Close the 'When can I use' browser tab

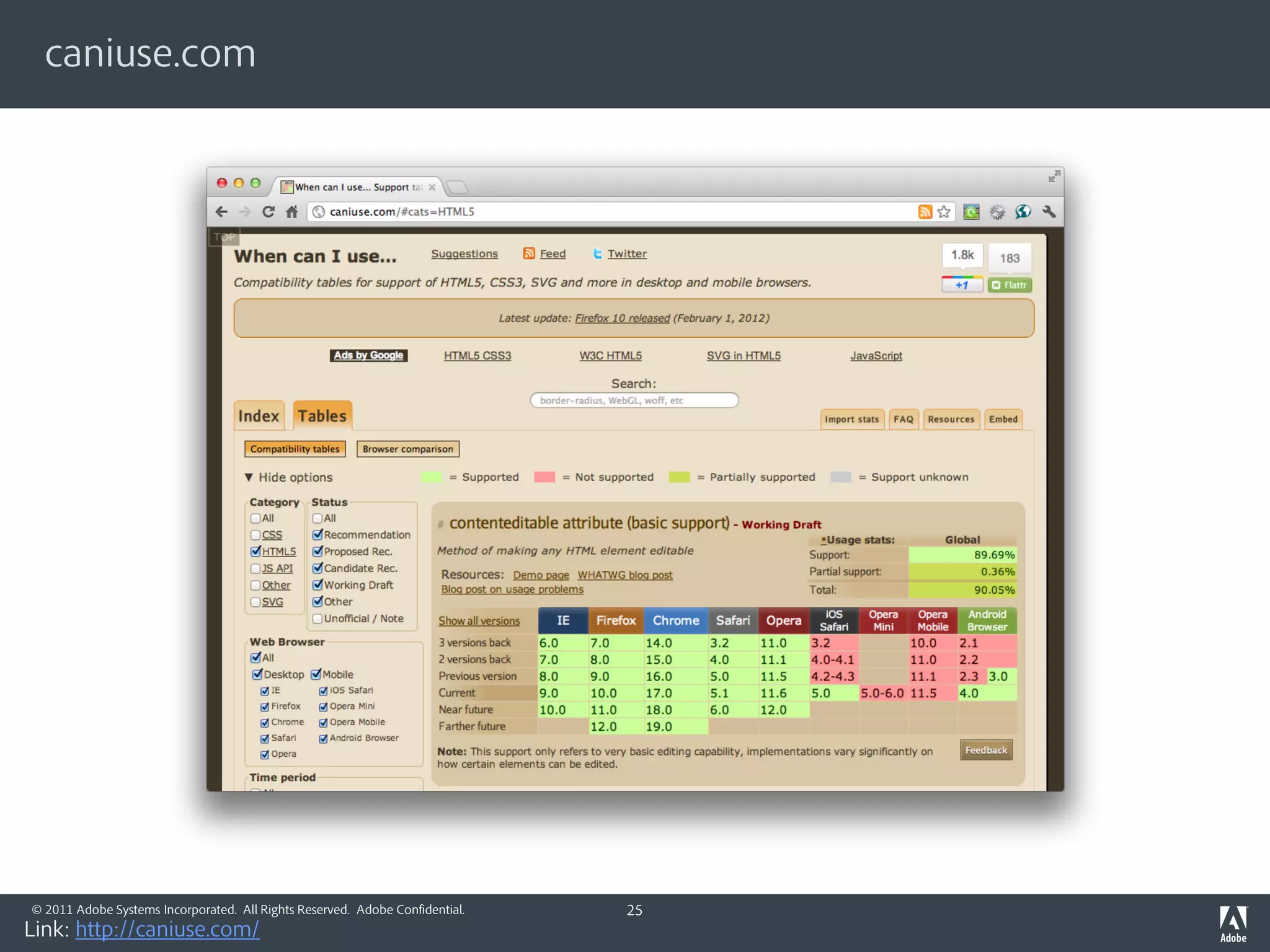coord(432,187)
